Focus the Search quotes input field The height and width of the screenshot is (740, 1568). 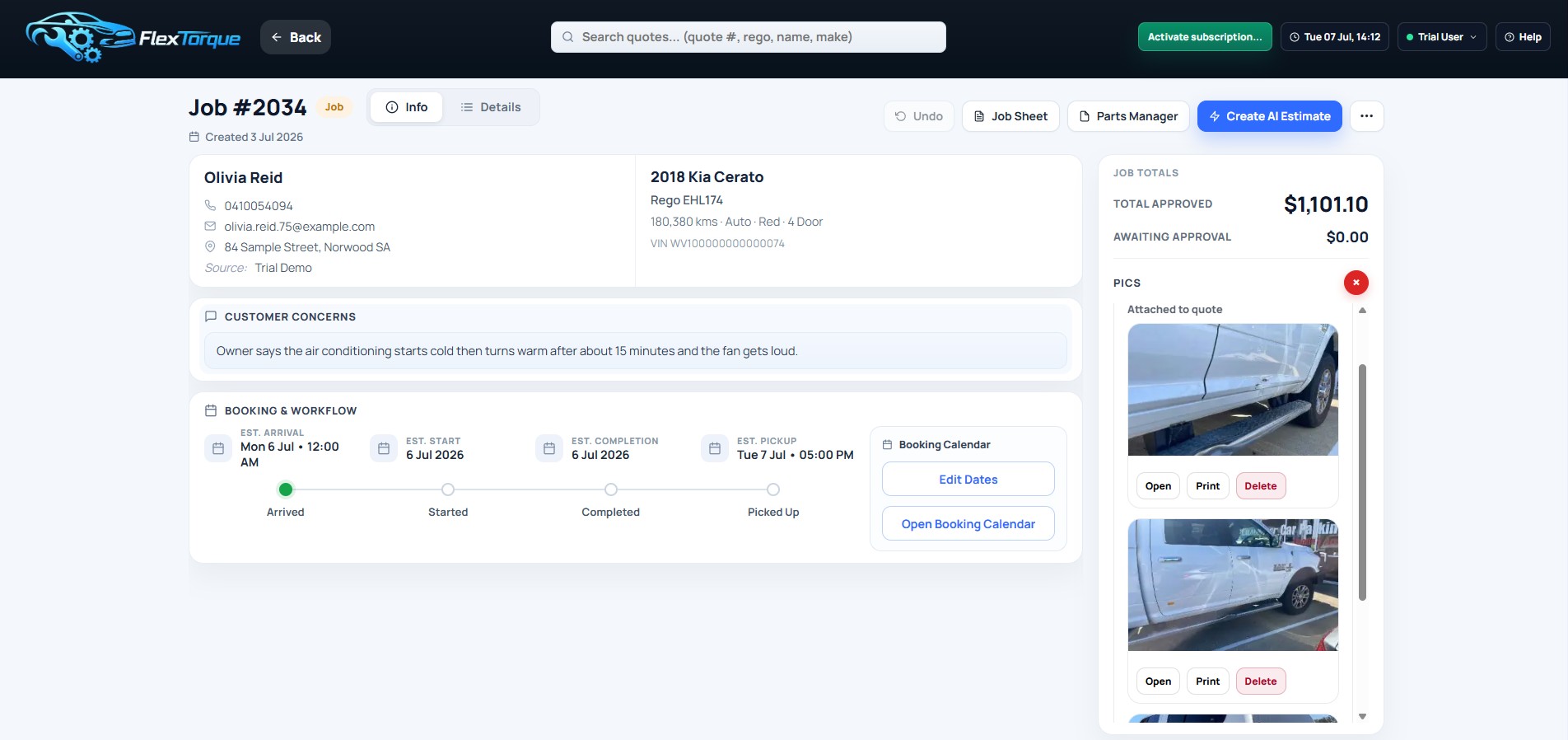(748, 37)
